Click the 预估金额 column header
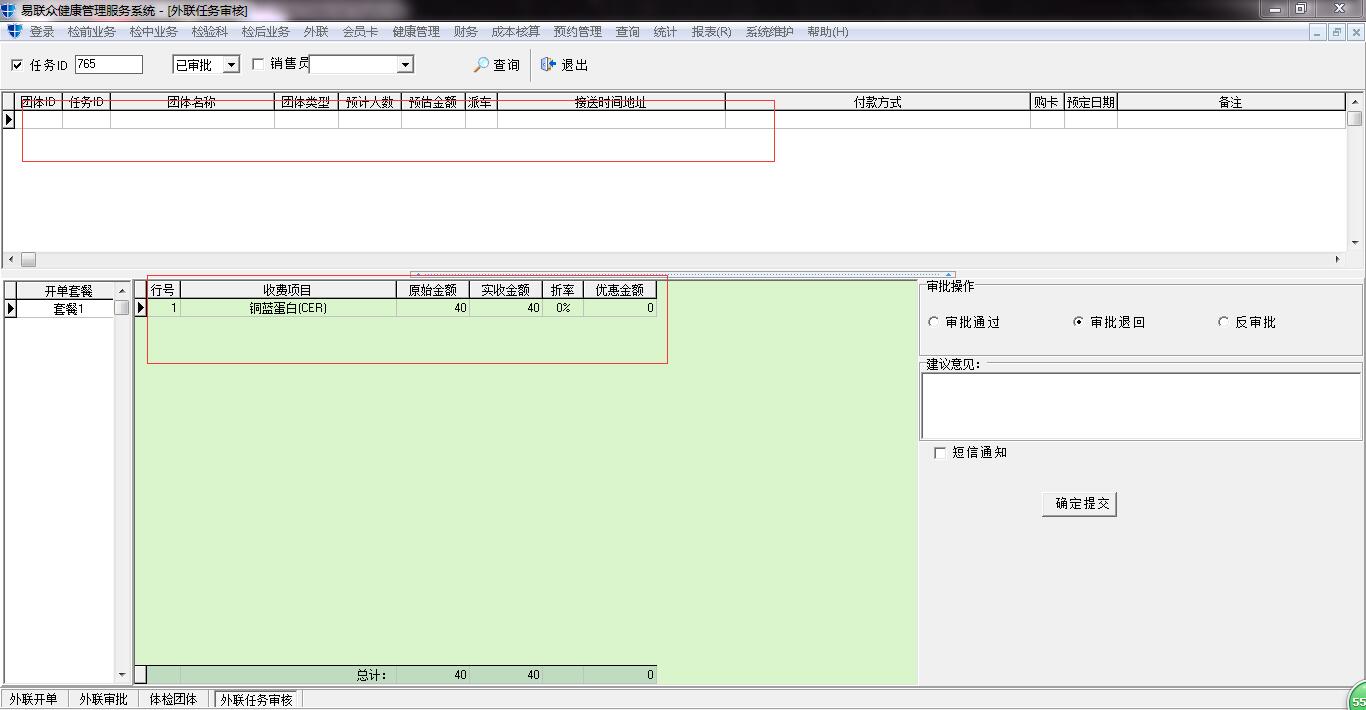1366x710 pixels. coord(433,102)
